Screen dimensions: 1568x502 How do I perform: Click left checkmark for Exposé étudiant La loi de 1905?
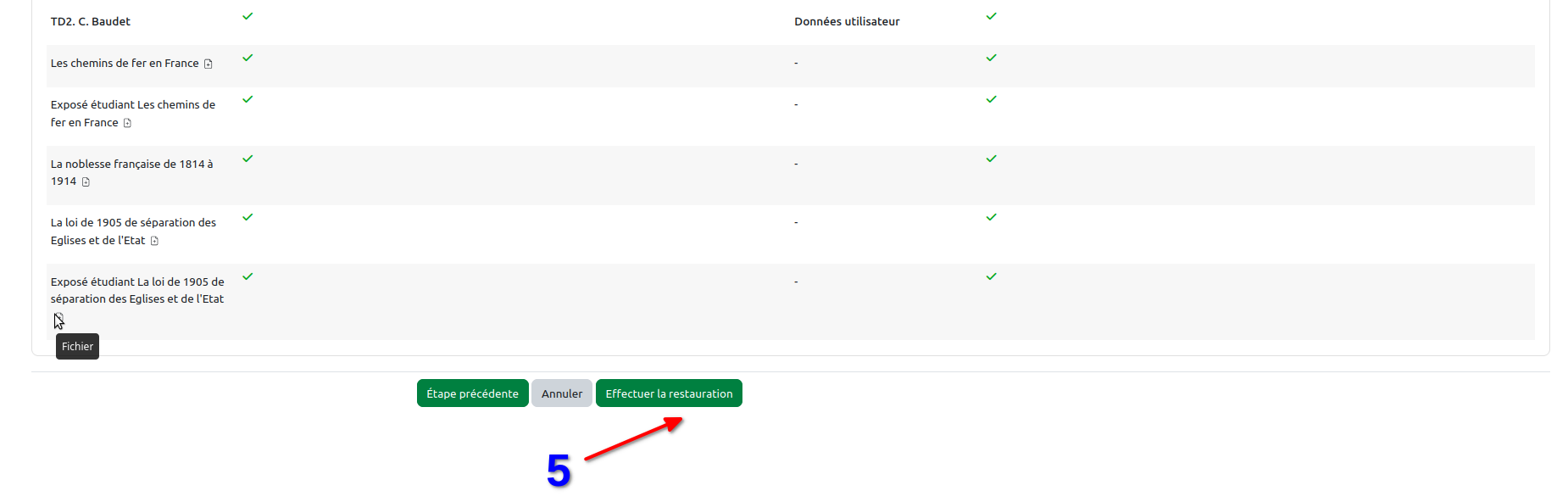click(247, 276)
